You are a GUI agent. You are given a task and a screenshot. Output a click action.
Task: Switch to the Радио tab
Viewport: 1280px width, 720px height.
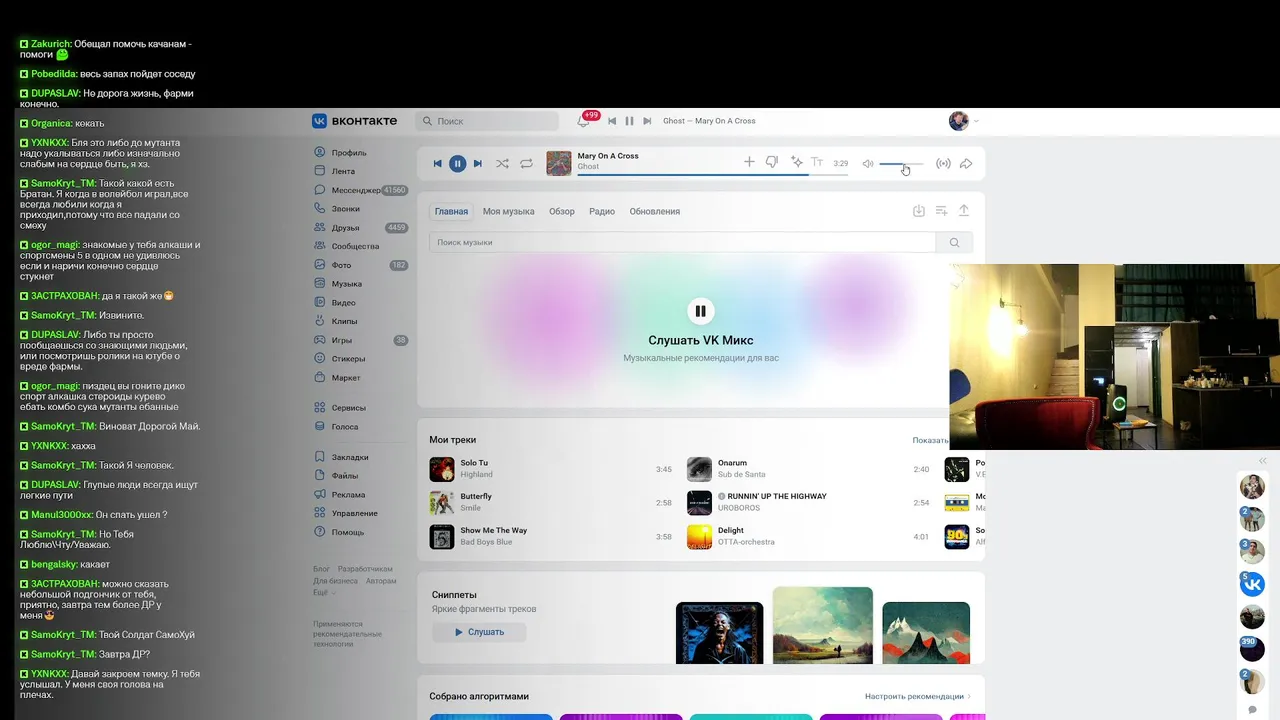602,211
